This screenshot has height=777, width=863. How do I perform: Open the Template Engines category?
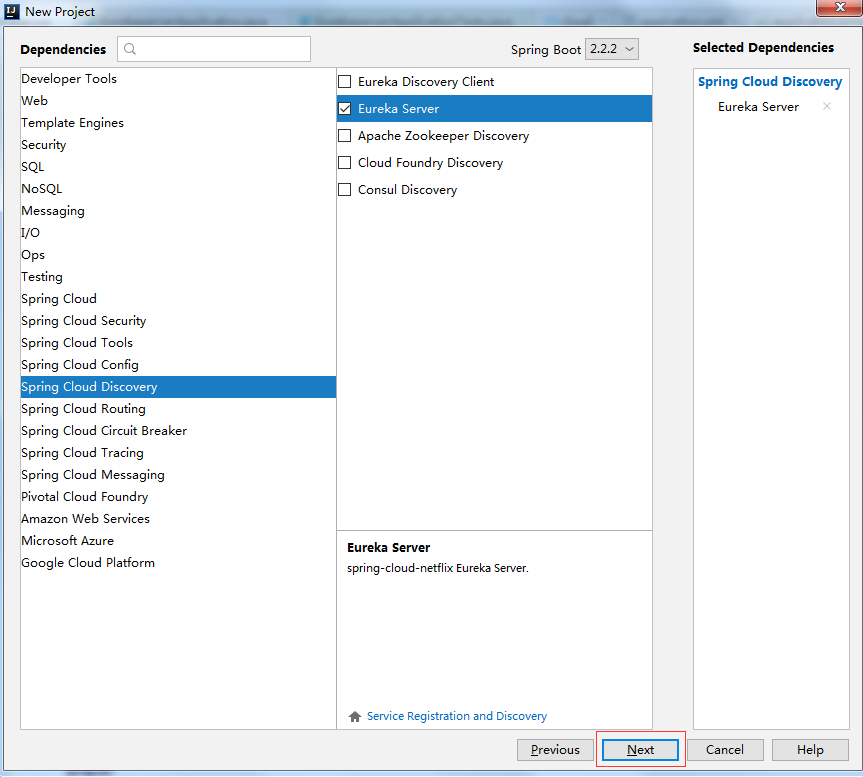tap(178, 123)
